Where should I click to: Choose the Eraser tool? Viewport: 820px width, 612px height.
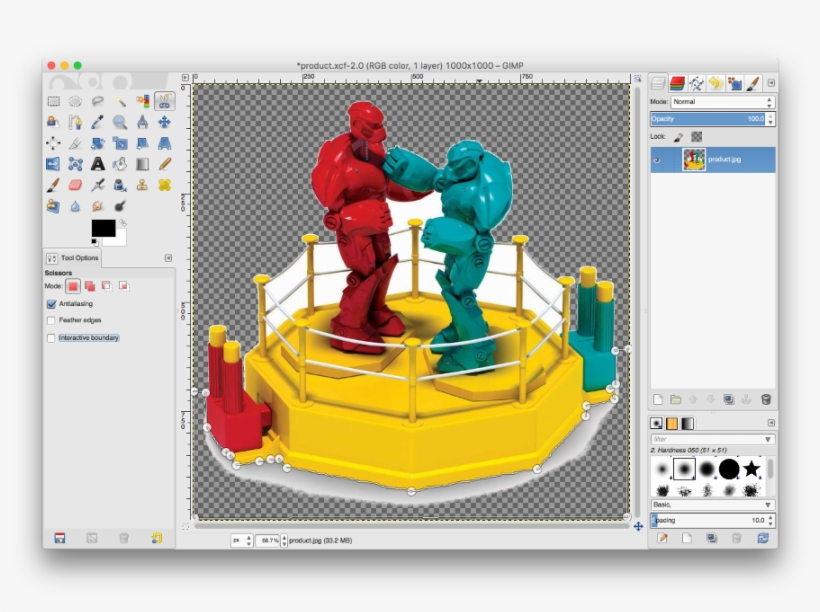75,185
